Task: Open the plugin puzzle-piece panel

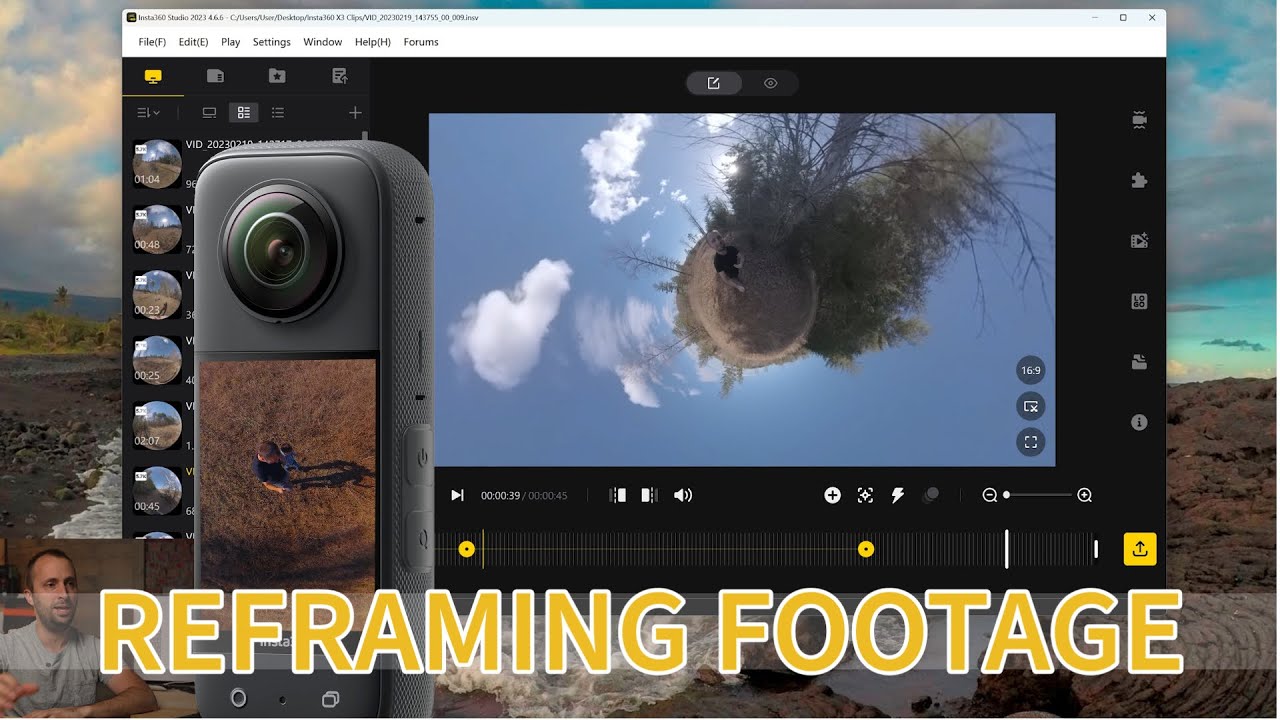Action: coord(1139,180)
